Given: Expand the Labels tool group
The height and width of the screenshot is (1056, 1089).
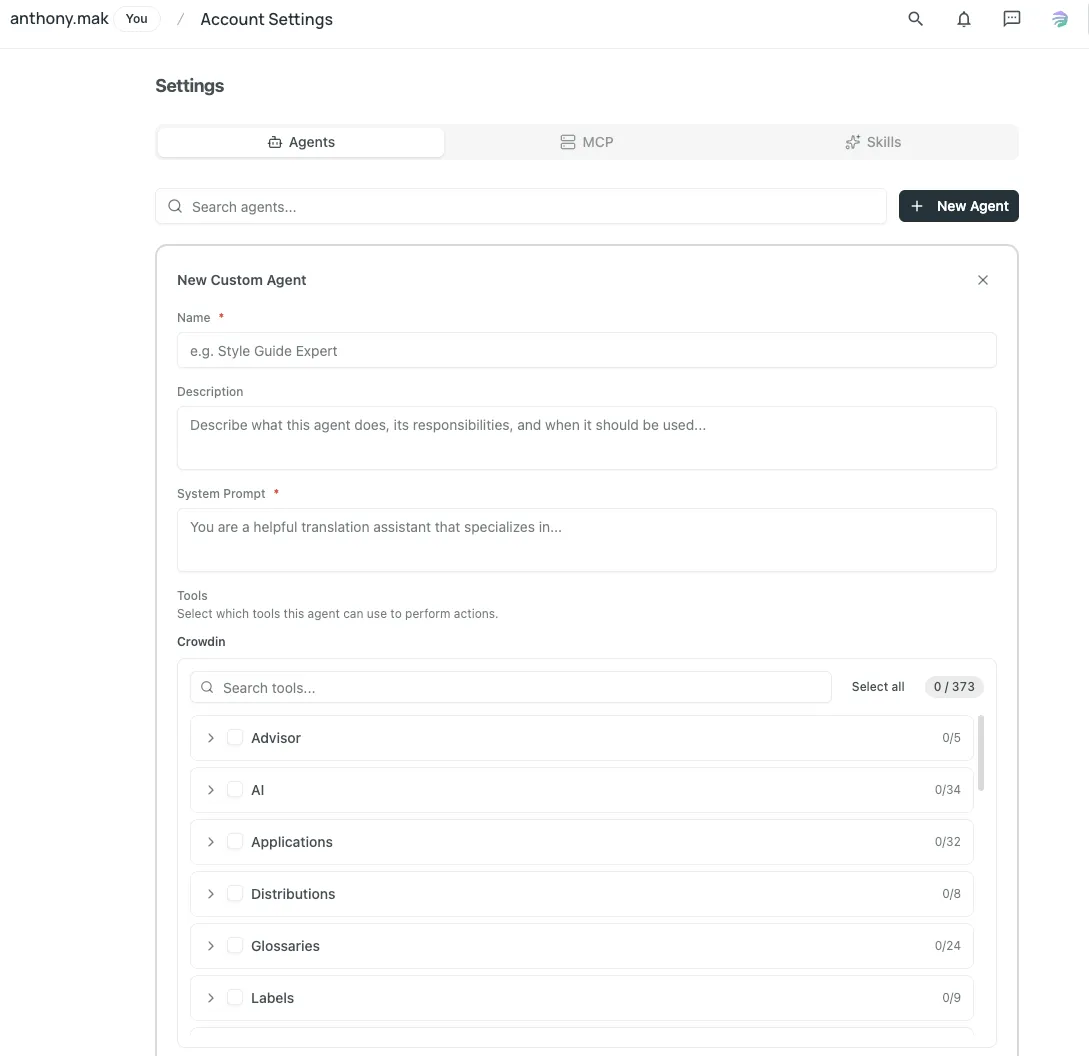Looking at the screenshot, I should click(x=210, y=998).
